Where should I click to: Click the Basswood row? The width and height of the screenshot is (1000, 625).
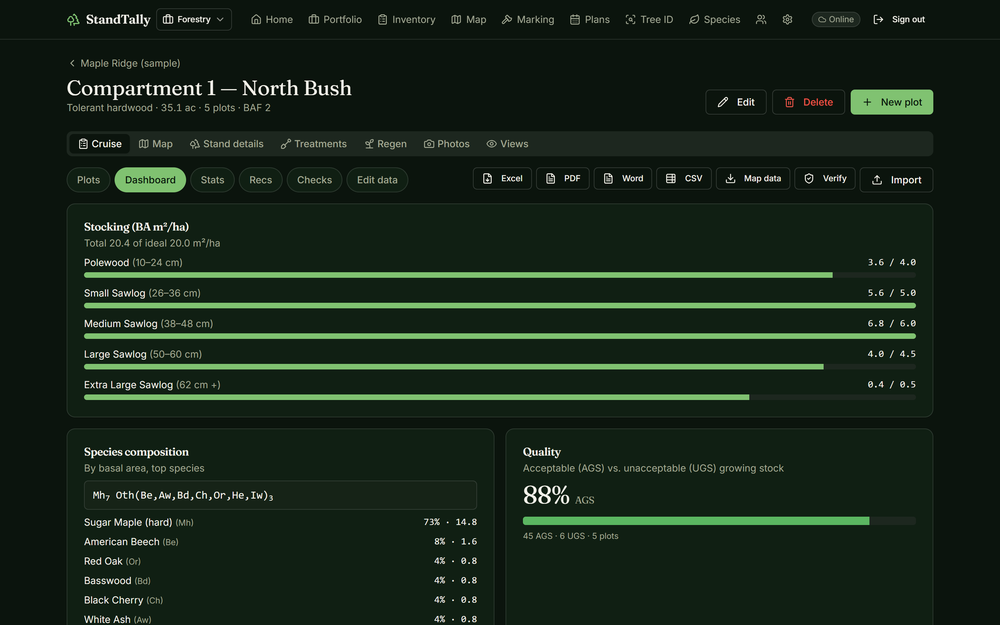click(281, 580)
